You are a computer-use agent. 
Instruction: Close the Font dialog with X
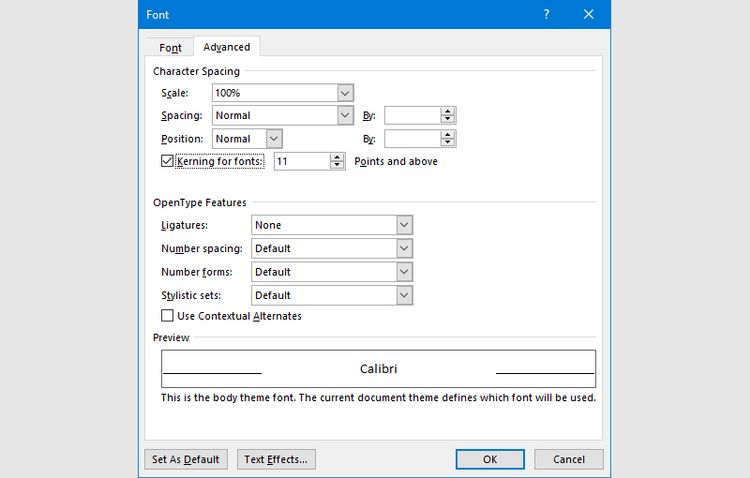[588, 14]
